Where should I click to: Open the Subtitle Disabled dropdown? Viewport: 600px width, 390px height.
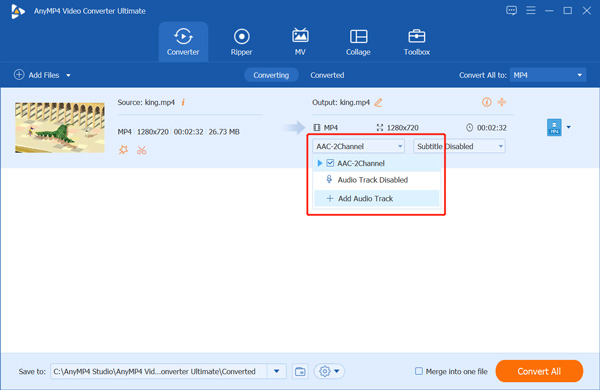coord(459,146)
